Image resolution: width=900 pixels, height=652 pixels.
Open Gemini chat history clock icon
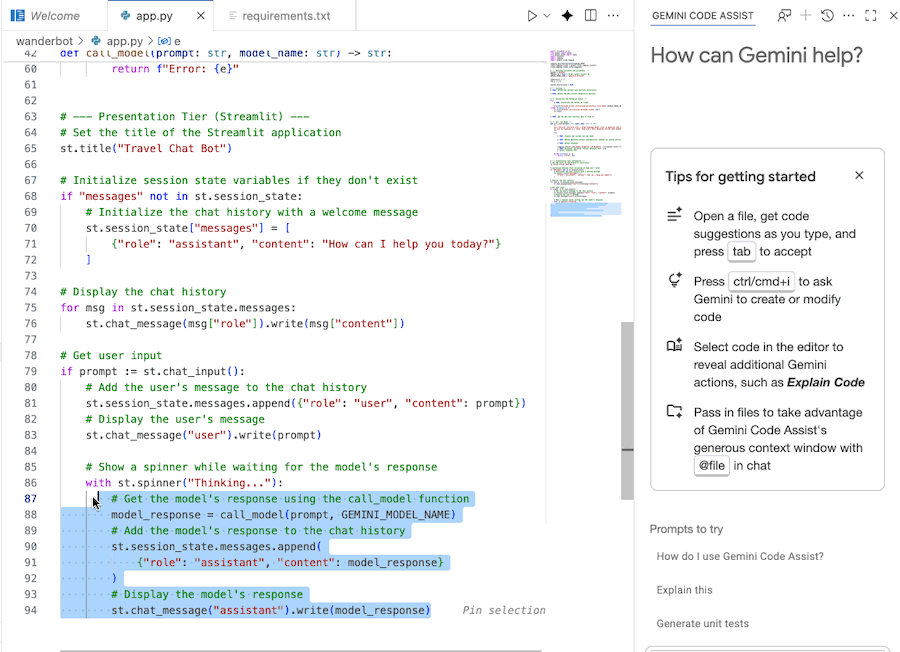pyautogui.click(x=827, y=15)
